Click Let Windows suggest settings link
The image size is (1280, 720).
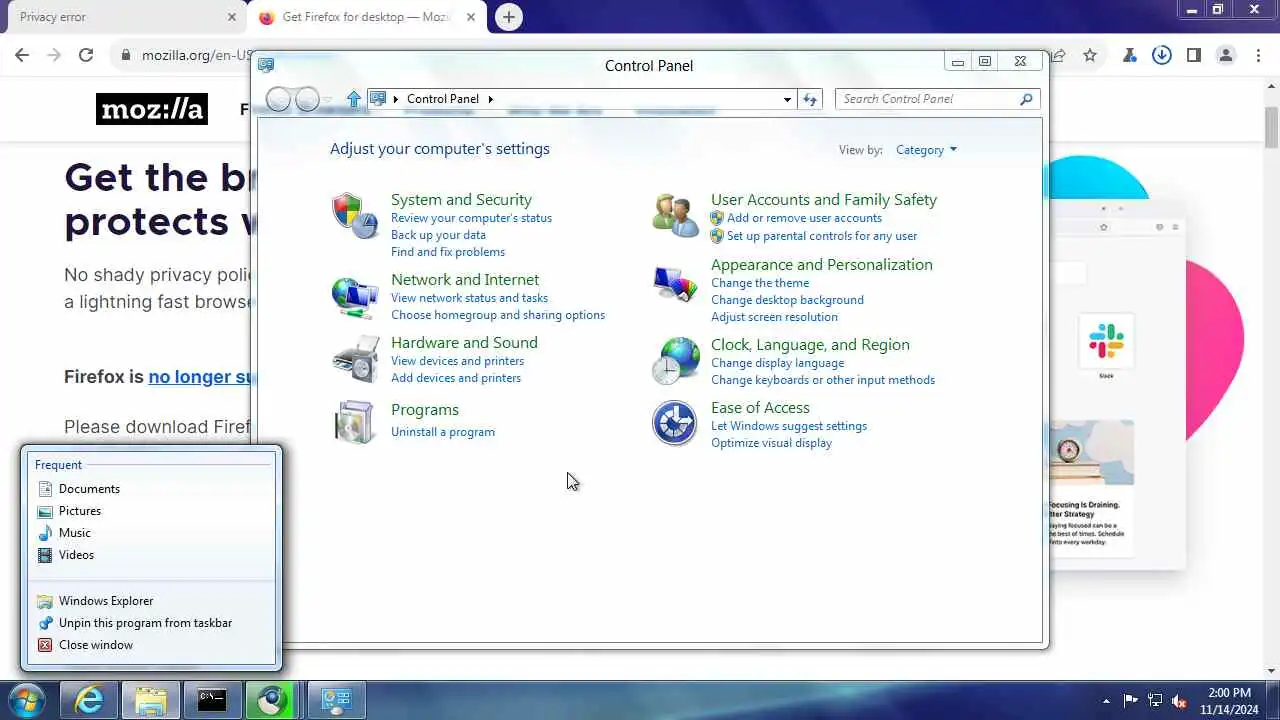(x=789, y=426)
